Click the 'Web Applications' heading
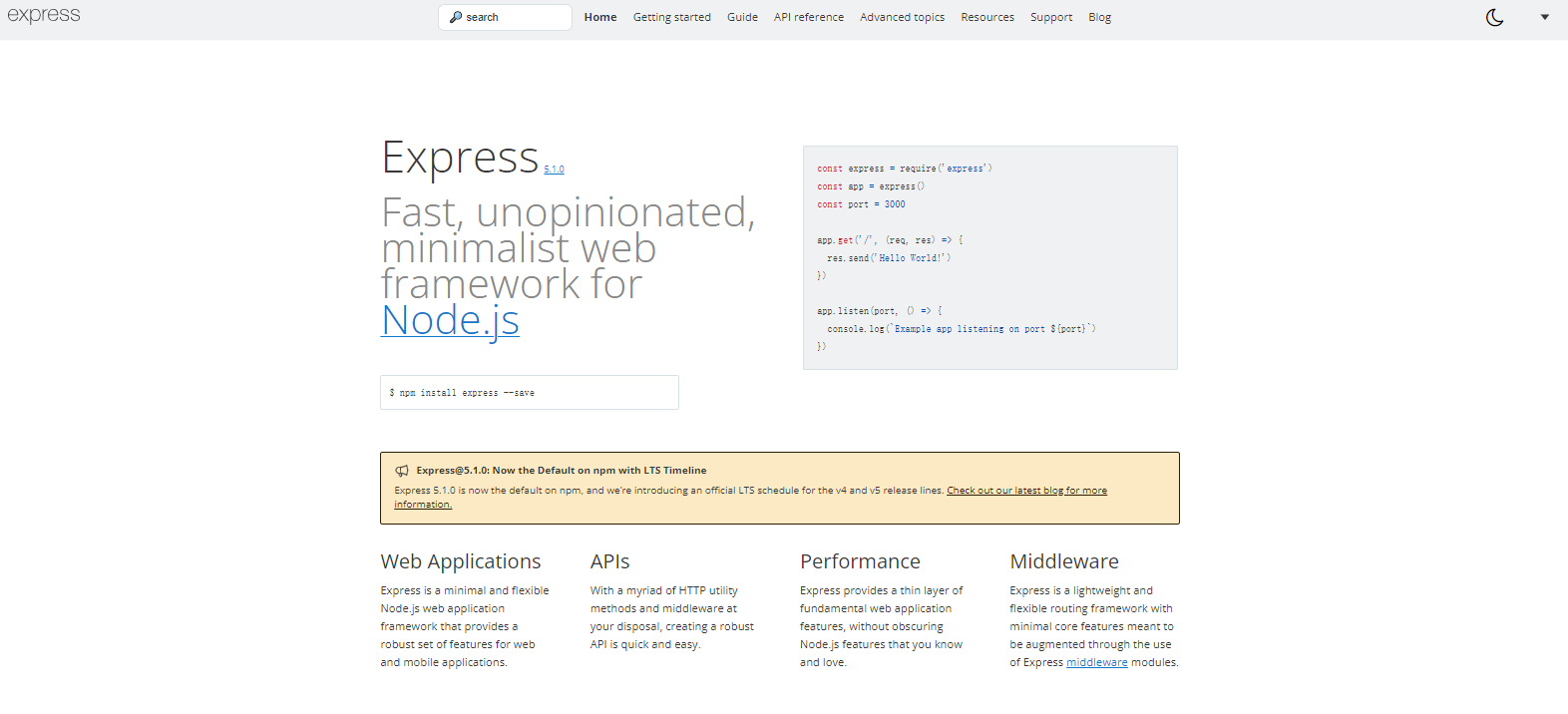Viewport: 1568px width, 714px height. pyautogui.click(x=461, y=561)
